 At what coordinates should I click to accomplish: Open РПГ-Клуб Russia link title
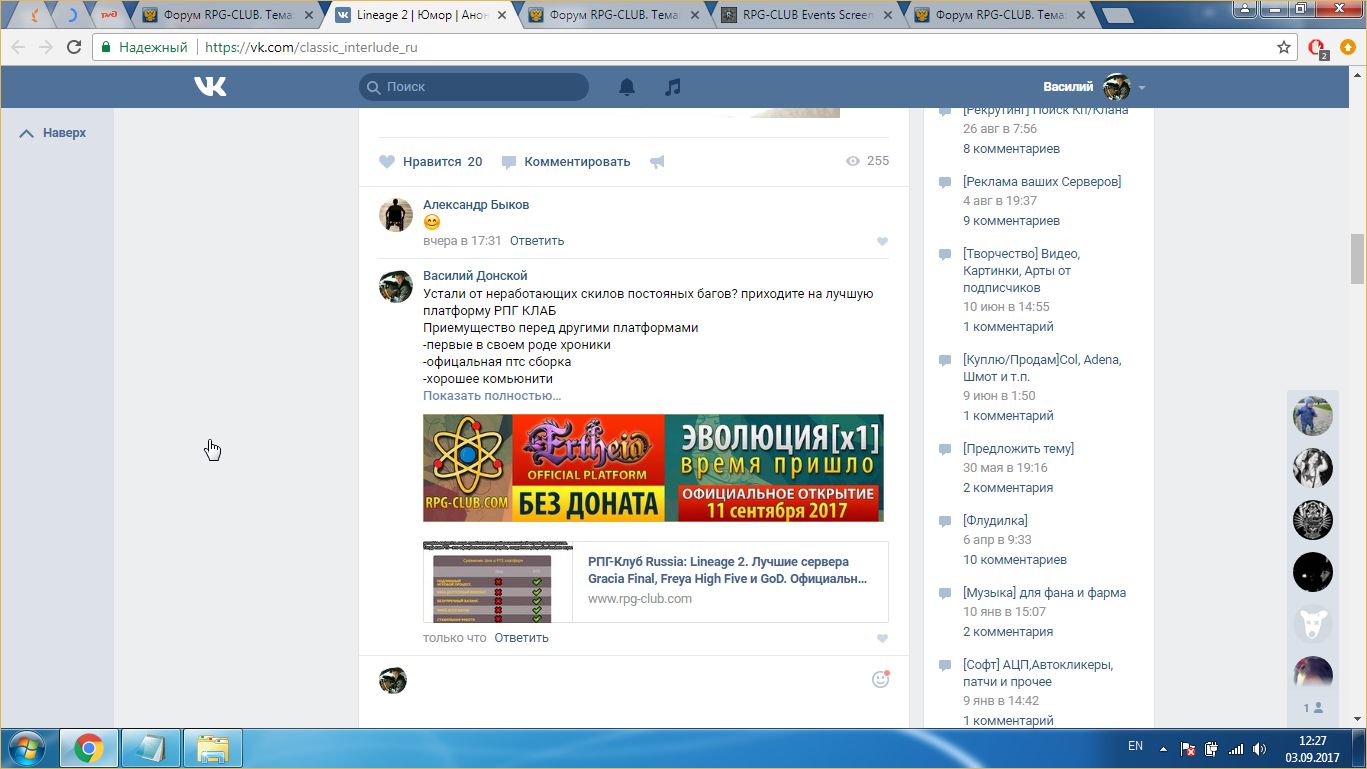click(x=727, y=570)
